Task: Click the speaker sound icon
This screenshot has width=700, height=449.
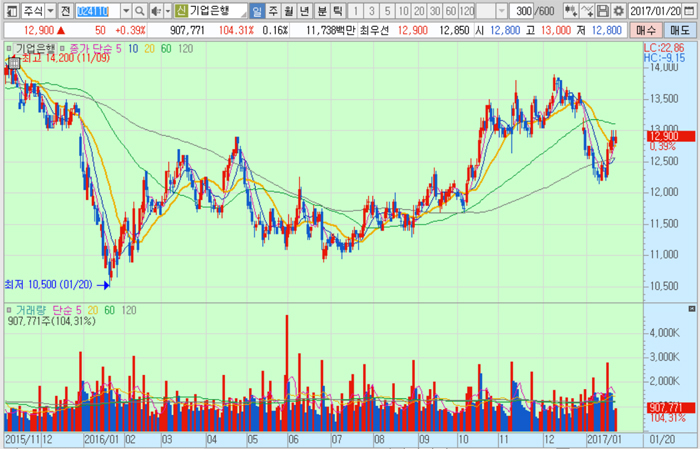Action: pos(155,10)
